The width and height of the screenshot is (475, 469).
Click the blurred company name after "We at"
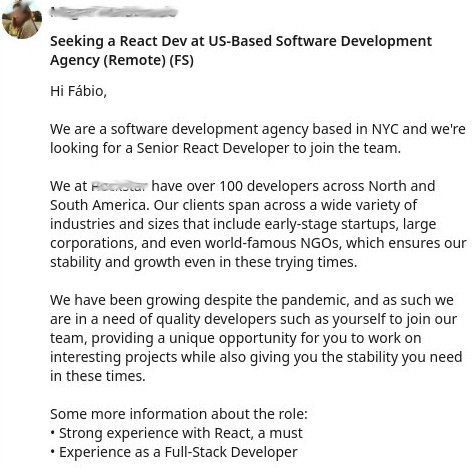(x=119, y=186)
